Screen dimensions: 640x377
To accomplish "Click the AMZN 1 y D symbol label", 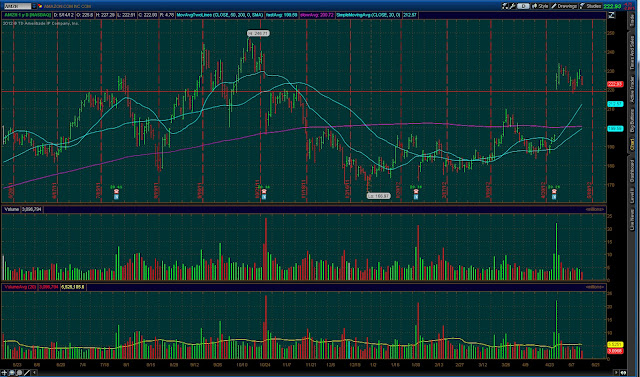I will [28, 16].
